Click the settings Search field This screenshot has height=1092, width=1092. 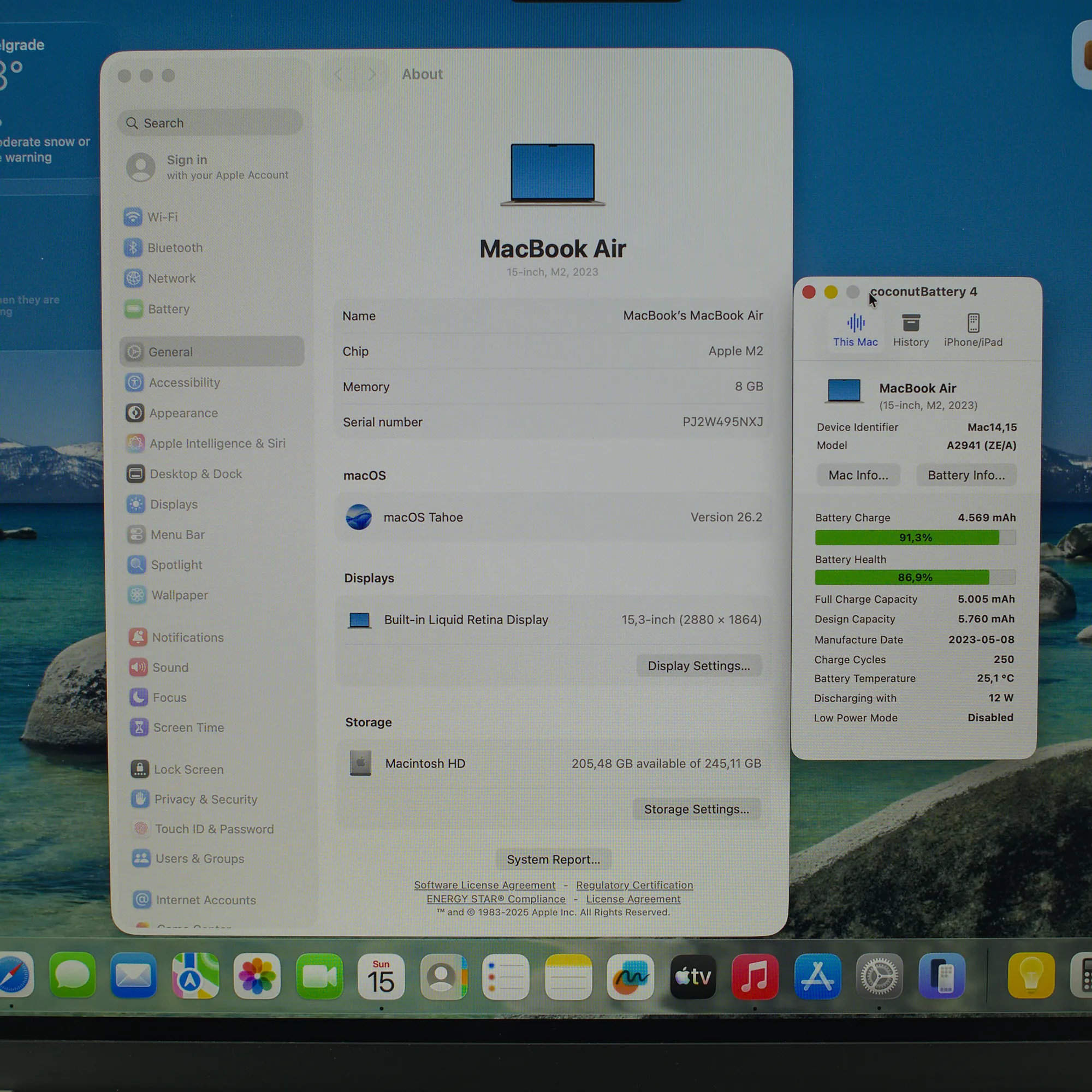click(210, 123)
